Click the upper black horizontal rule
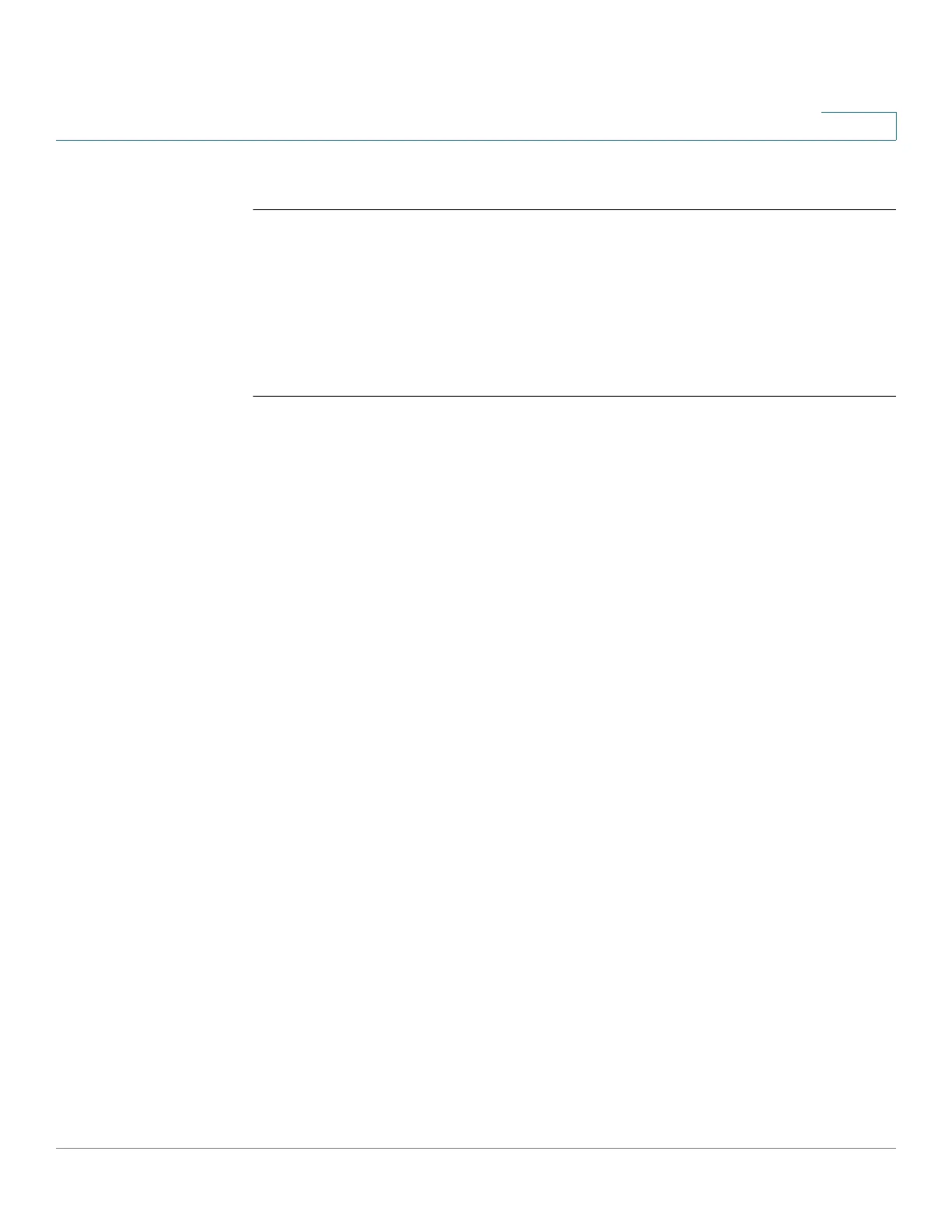The height and width of the screenshot is (1232, 952). [x=575, y=209]
